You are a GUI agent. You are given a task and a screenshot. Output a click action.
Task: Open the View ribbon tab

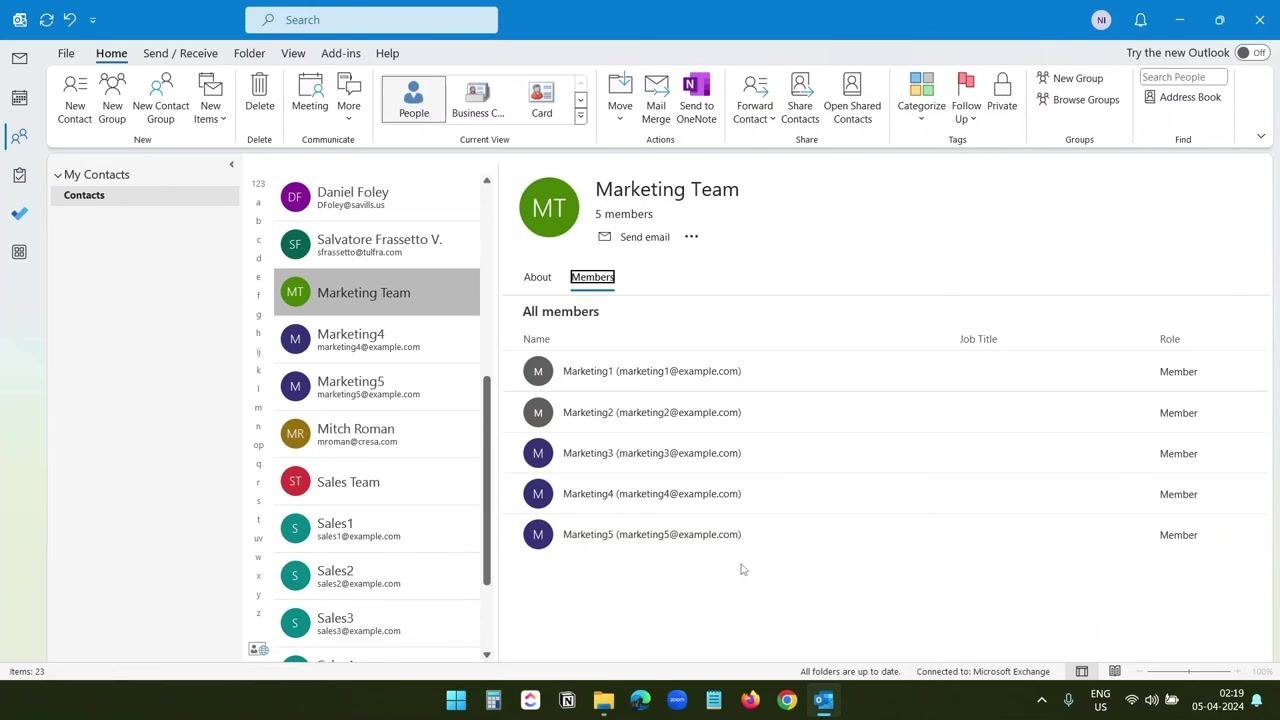pyautogui.click(x=293, y=53)
